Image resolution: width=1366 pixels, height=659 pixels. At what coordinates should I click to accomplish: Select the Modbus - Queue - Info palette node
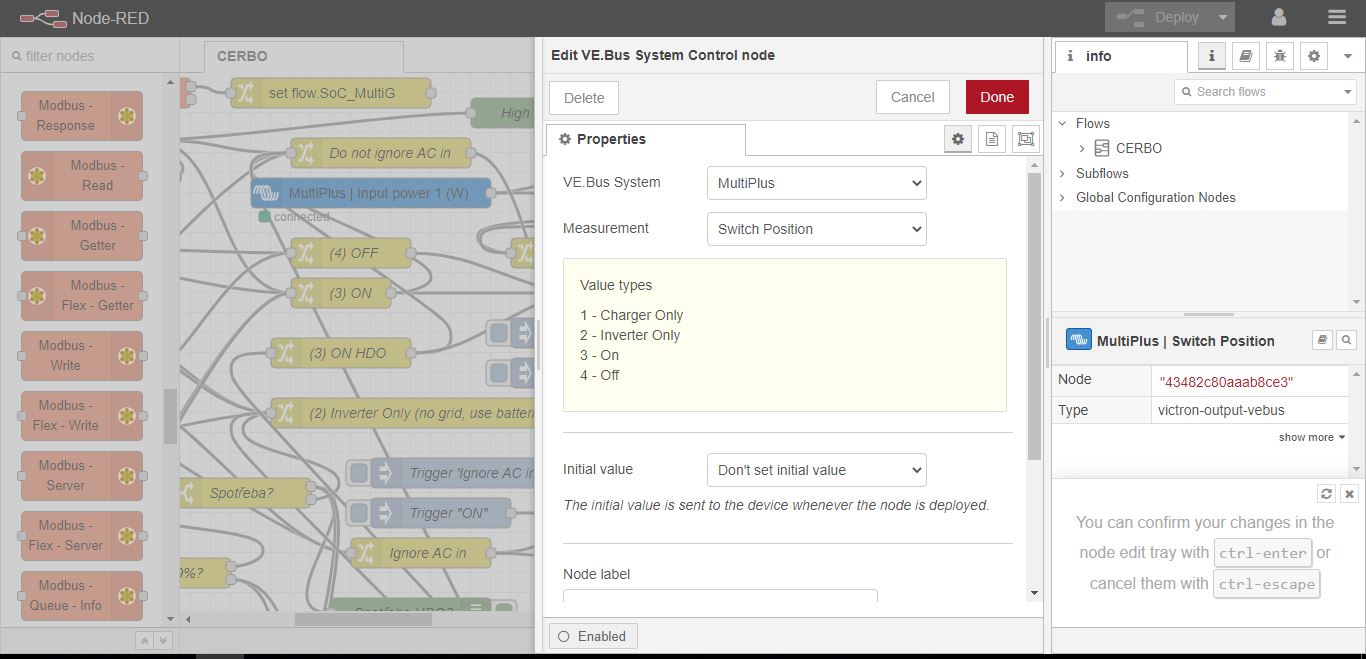pyautogui.click(x=82, y=596)
